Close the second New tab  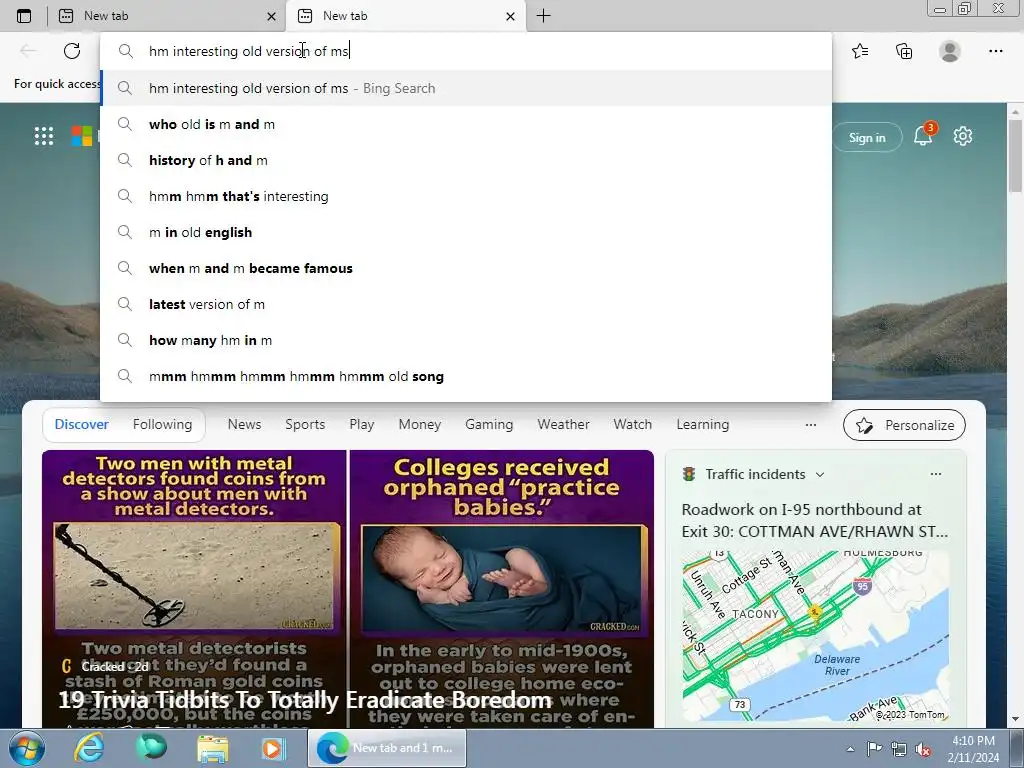511,16
